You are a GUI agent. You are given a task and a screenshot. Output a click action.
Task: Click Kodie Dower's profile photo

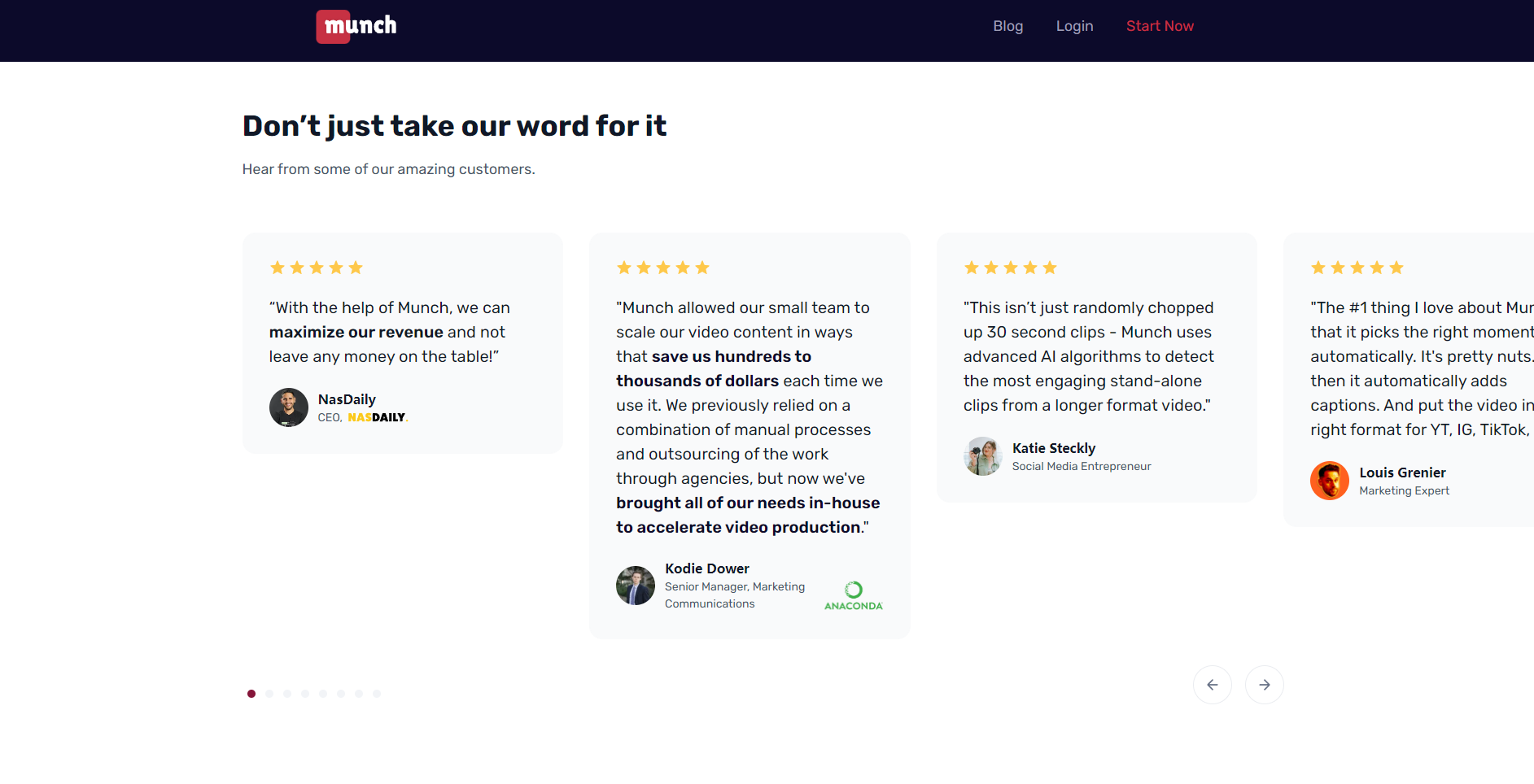click(x=636, y=586)
